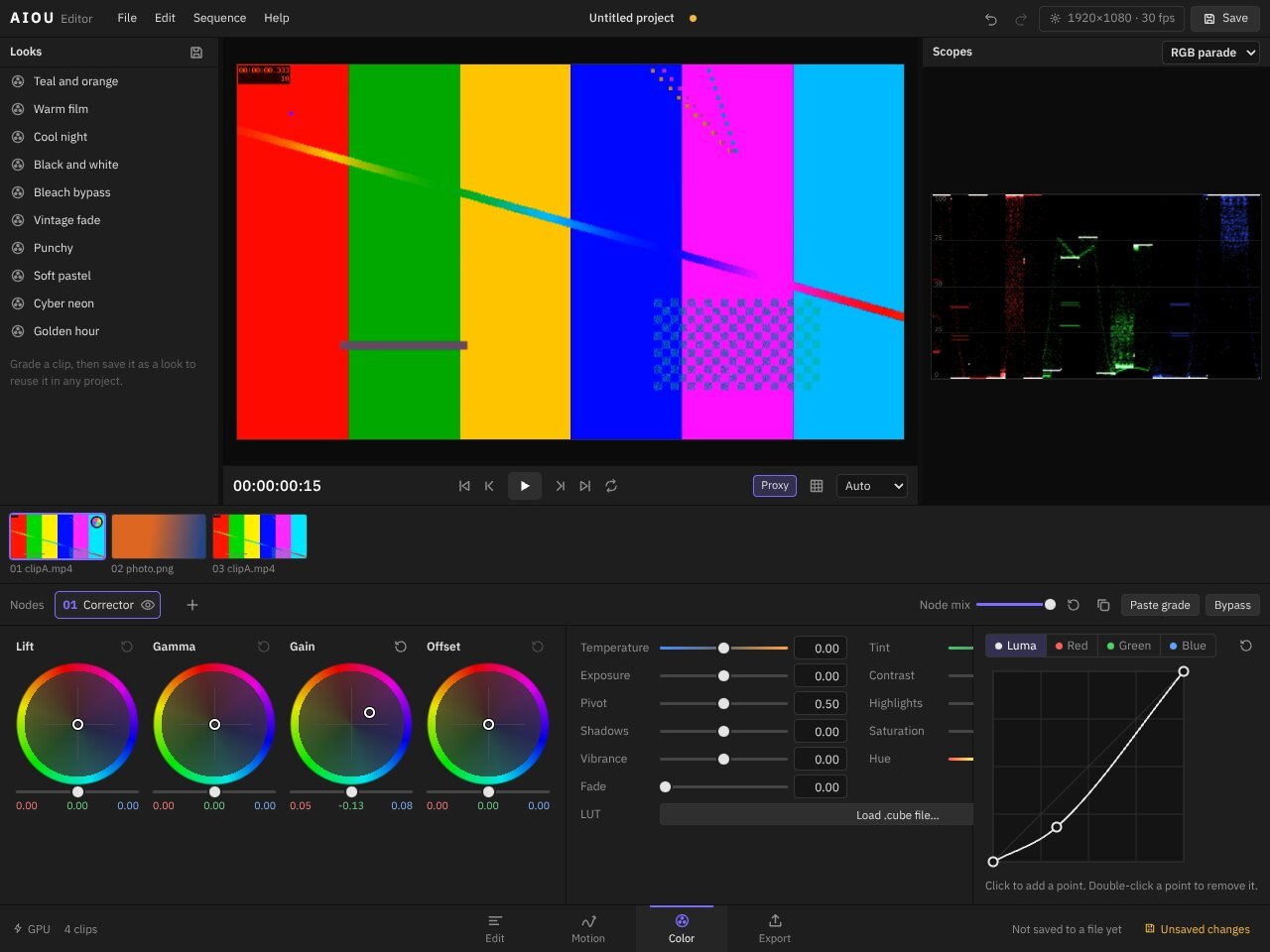Click Load .cube file button
Viewport: 1270px width, 952px height.
[817, 815]
